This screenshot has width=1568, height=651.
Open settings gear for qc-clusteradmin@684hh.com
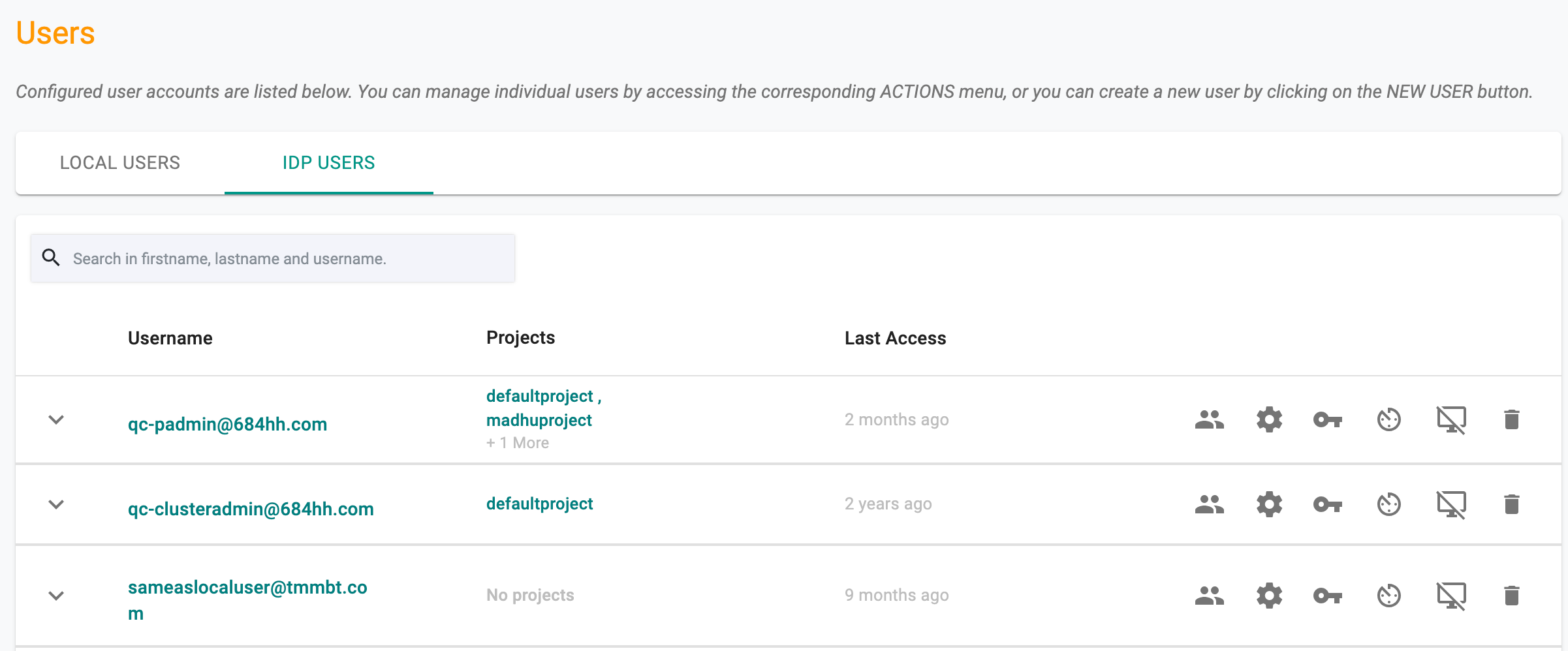pyautogui.click(x=1269, y=504)
